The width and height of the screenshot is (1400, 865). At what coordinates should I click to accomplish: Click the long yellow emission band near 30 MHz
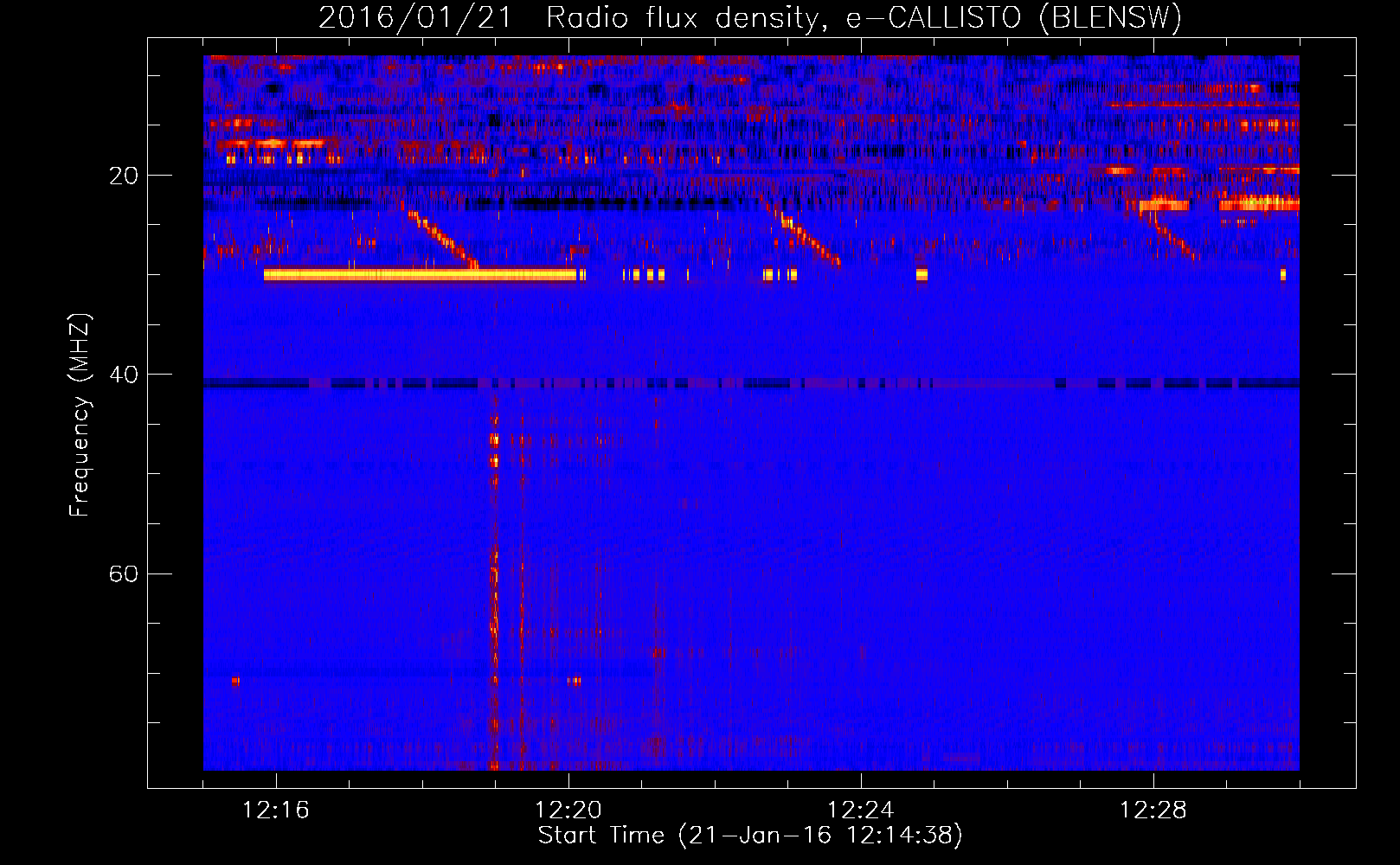[420, 275]
